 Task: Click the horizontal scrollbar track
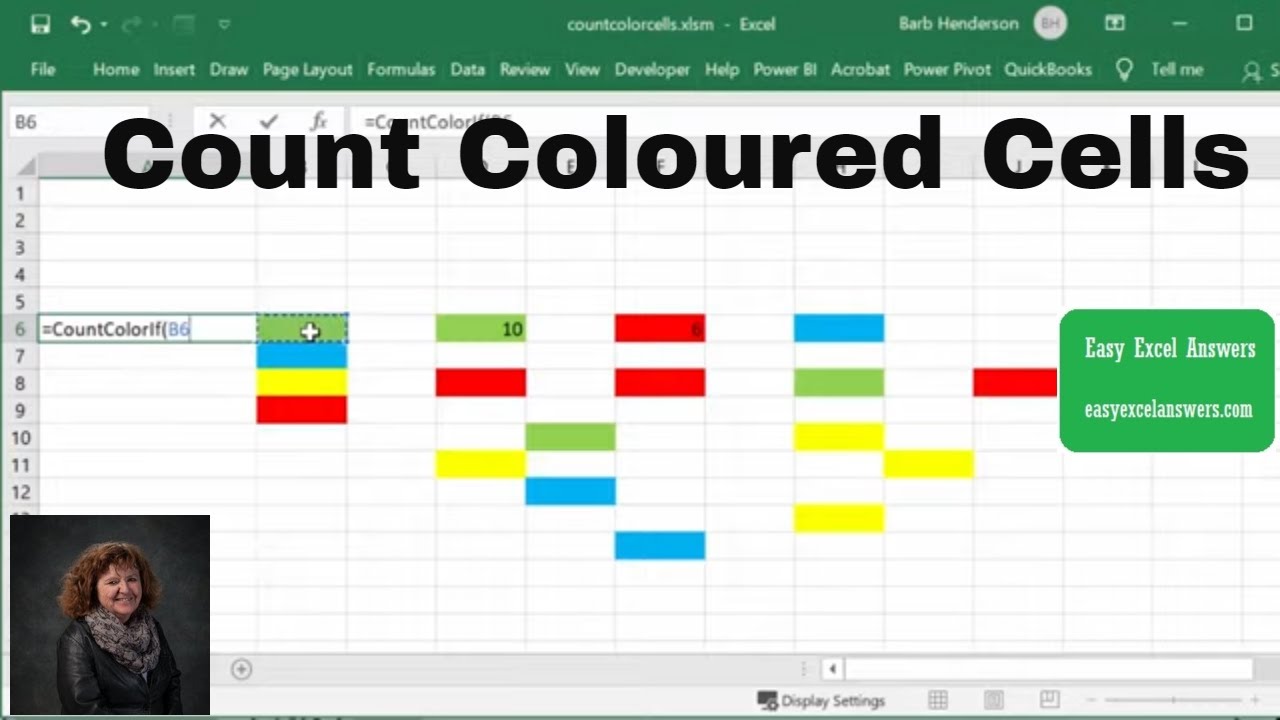1048,668
